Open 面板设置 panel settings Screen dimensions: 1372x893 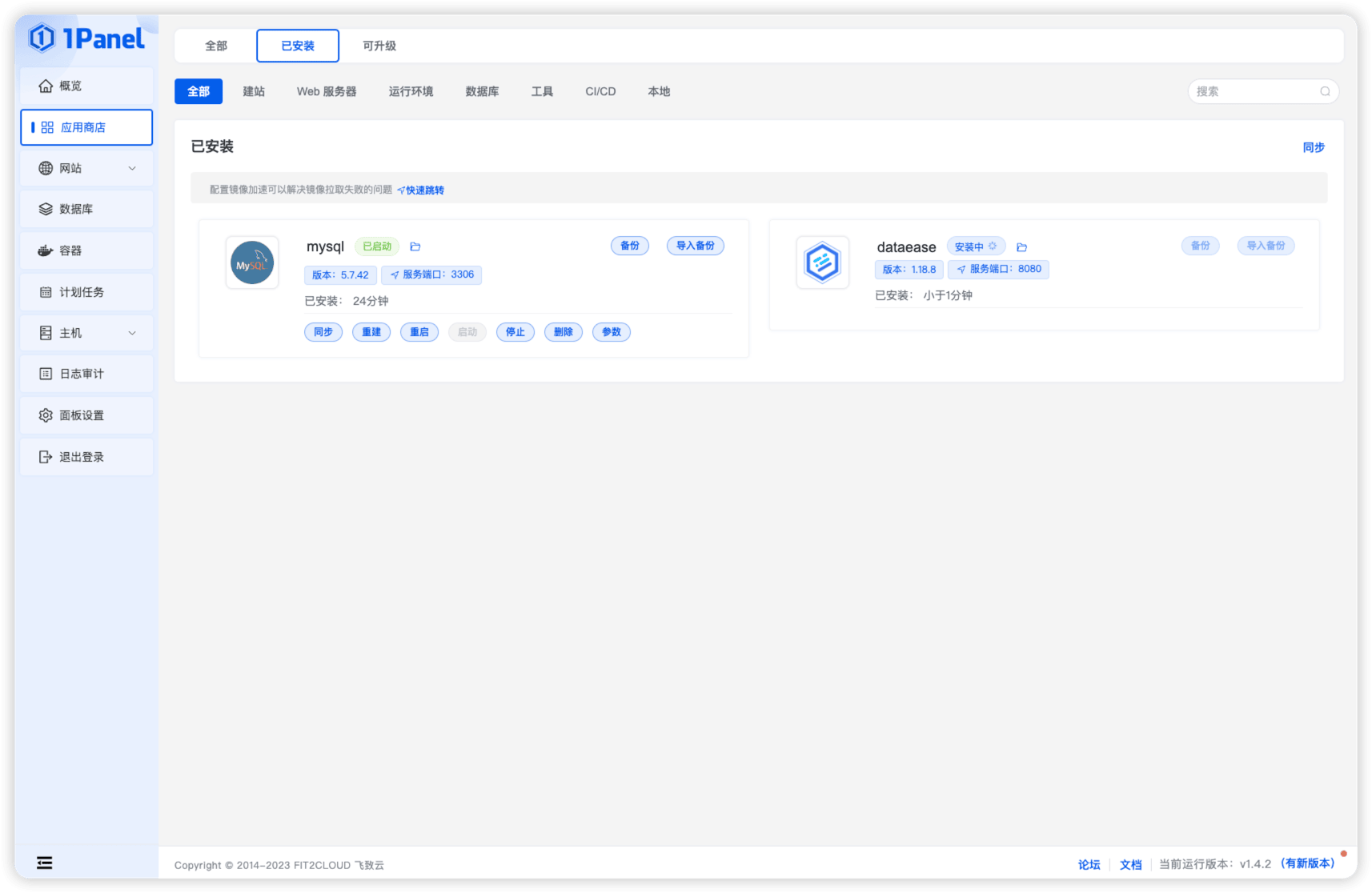tap(86, 415)
